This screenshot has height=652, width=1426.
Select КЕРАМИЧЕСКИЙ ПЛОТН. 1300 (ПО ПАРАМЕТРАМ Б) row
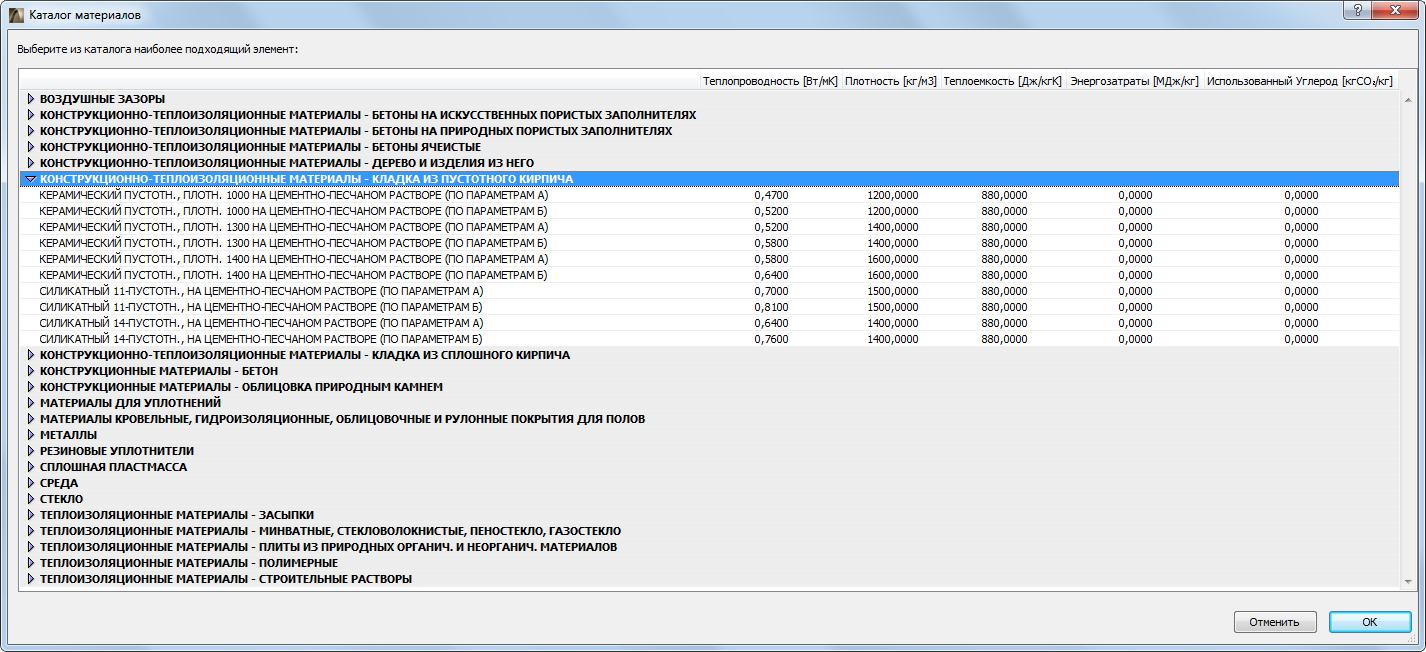[709, 243]
